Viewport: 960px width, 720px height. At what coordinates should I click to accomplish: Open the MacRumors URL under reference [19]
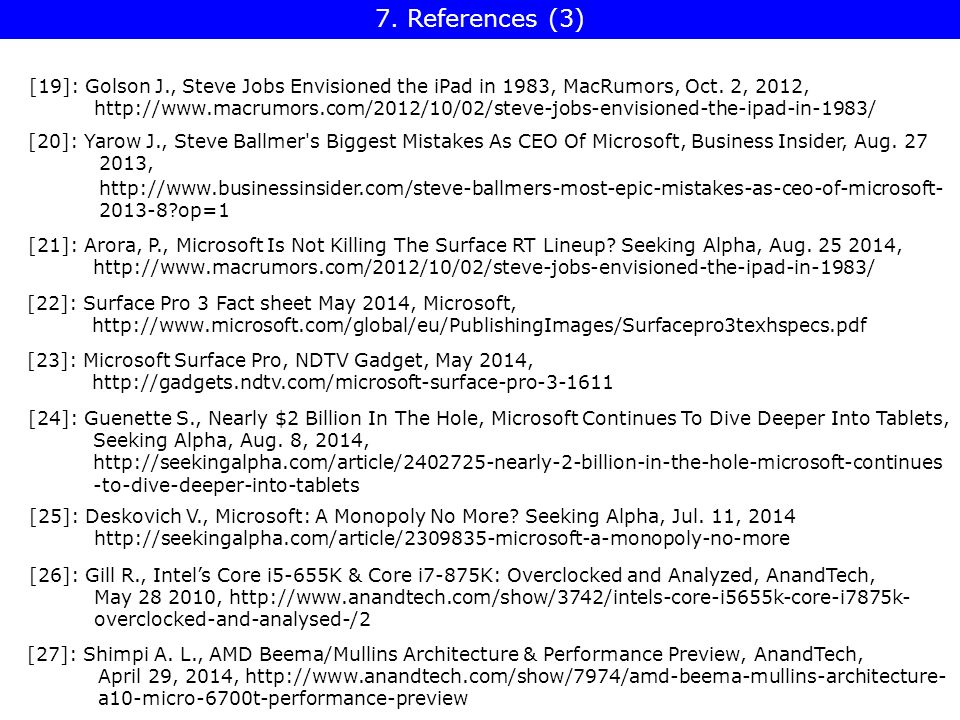(485, 108)
